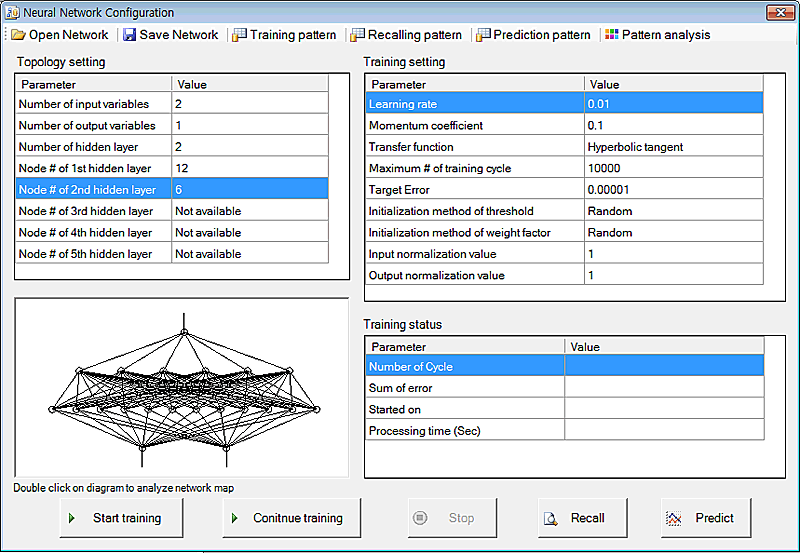Click the Open Network folder icon

[18, 35]
